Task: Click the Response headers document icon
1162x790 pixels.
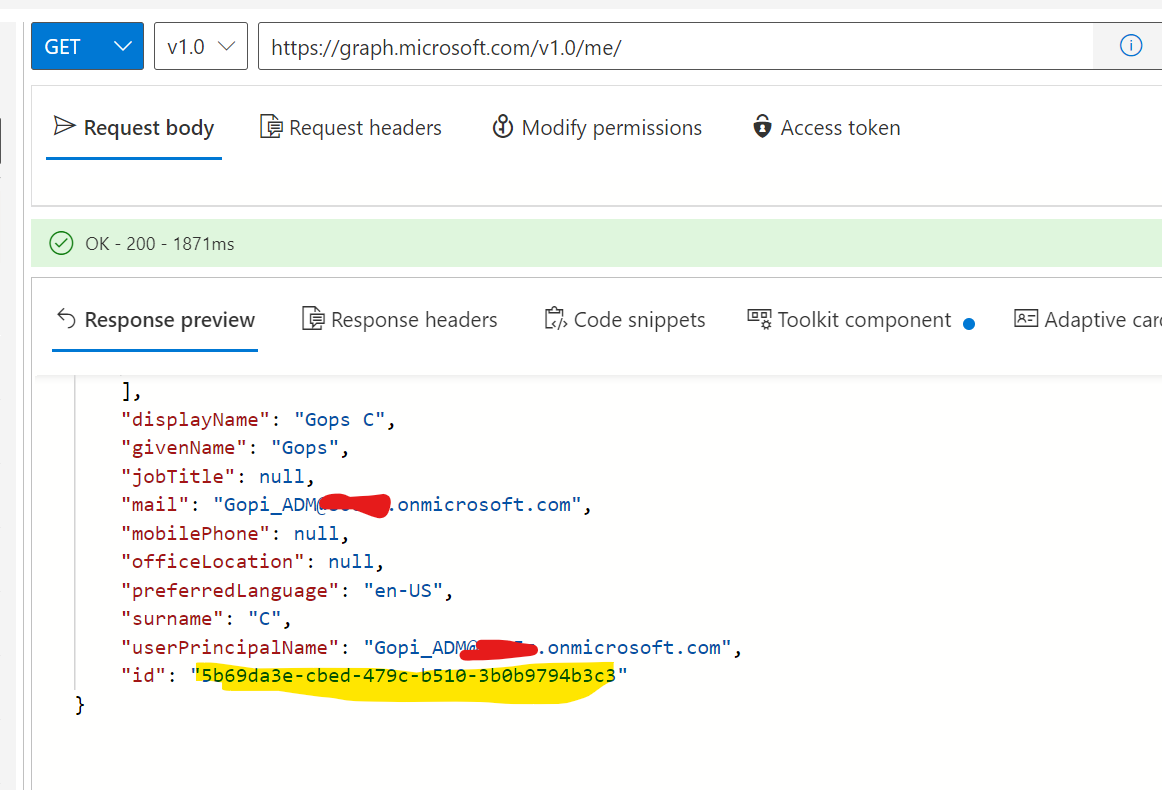Action: (313, 319)
